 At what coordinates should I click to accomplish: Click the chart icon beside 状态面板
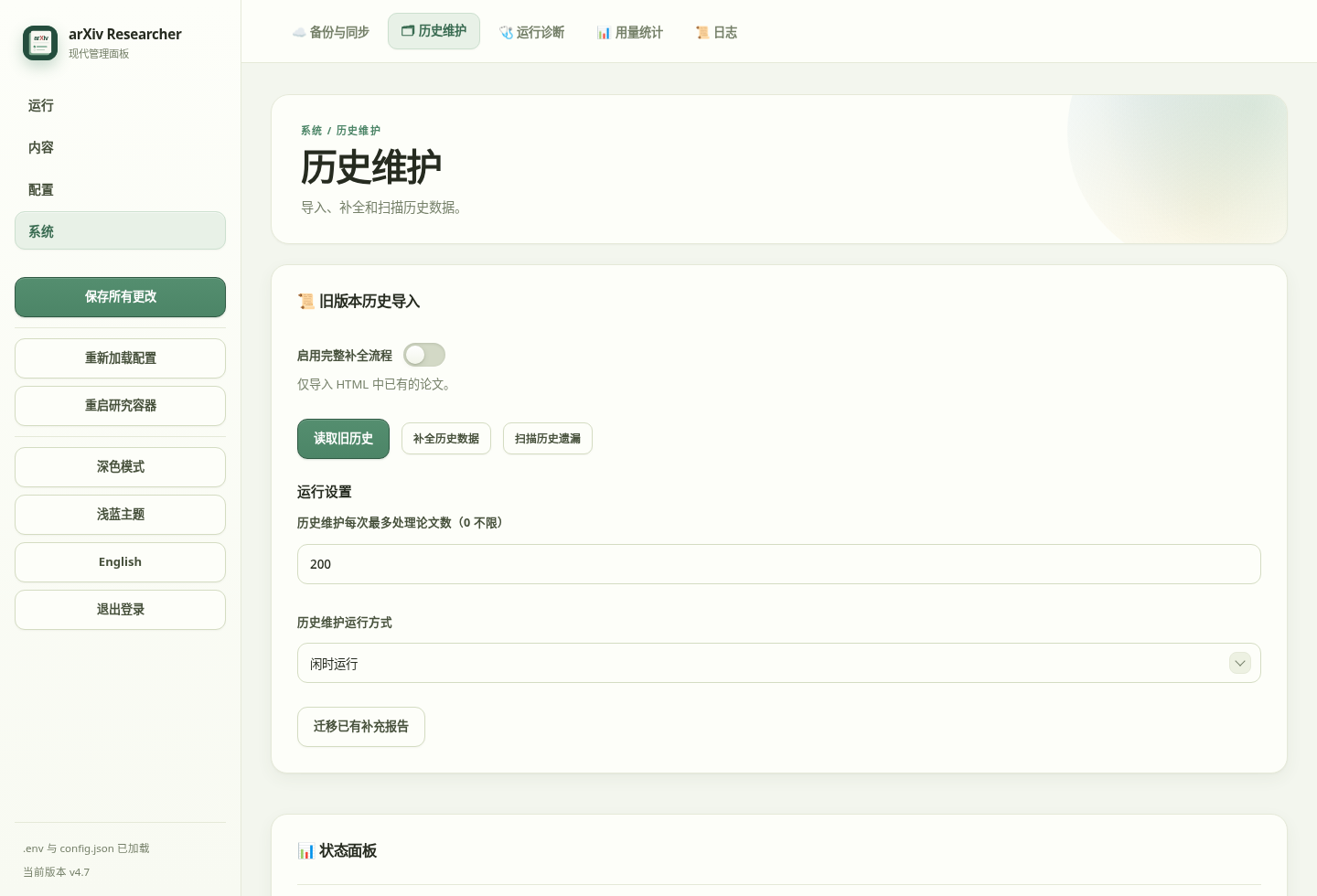[306, 850]
